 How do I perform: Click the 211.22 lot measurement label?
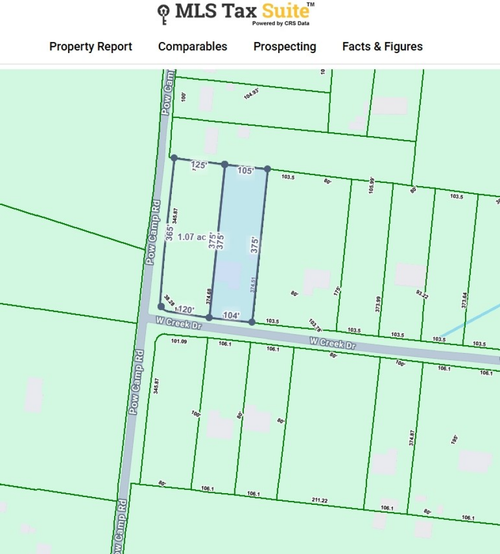[x=319, y=500]
